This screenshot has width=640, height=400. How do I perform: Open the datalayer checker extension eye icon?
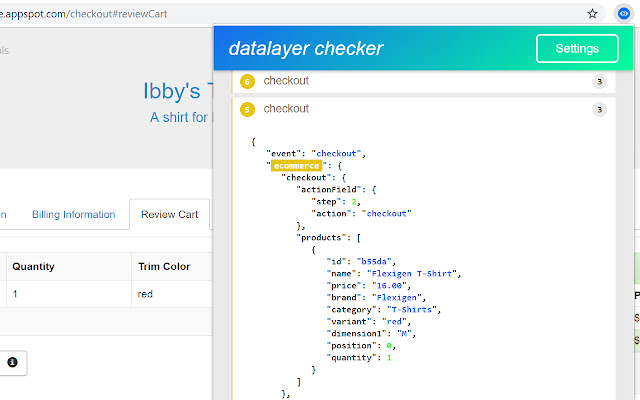pos(623,14)
